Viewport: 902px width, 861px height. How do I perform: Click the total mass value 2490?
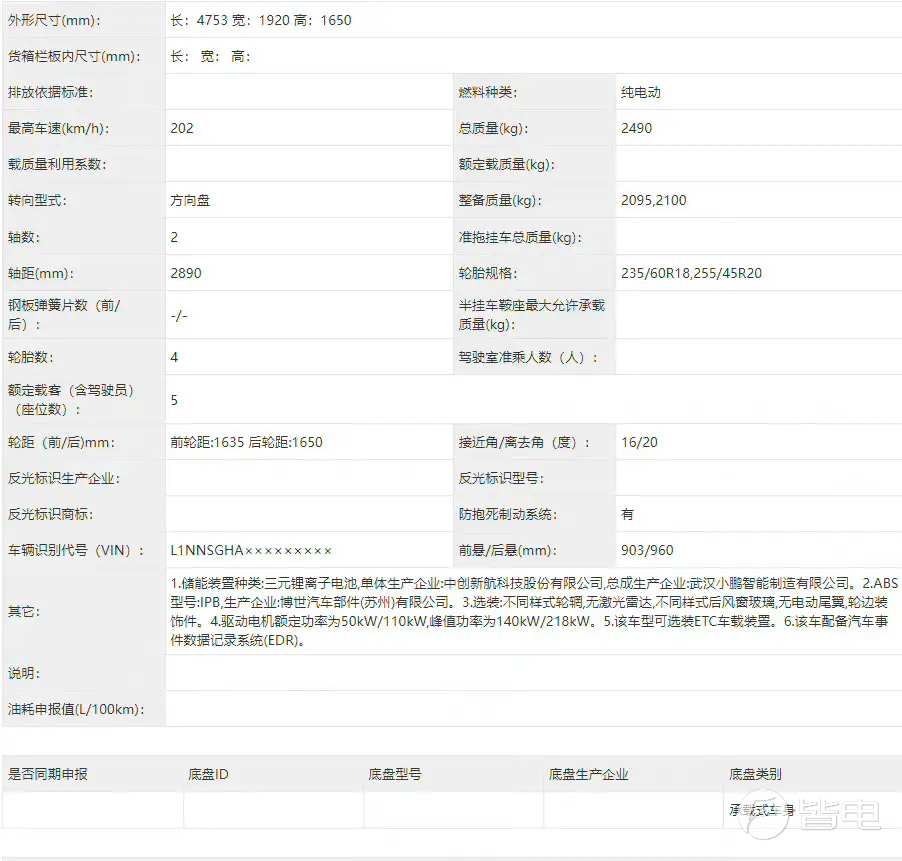[x=636, y=128]
